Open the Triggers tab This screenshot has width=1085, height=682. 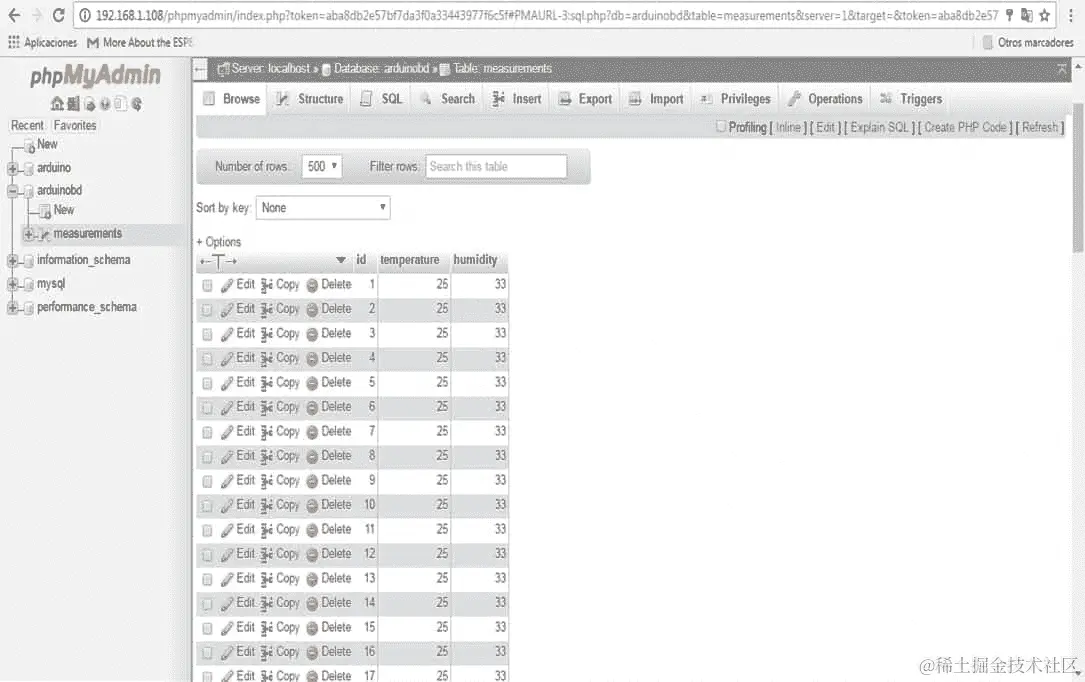911,99
